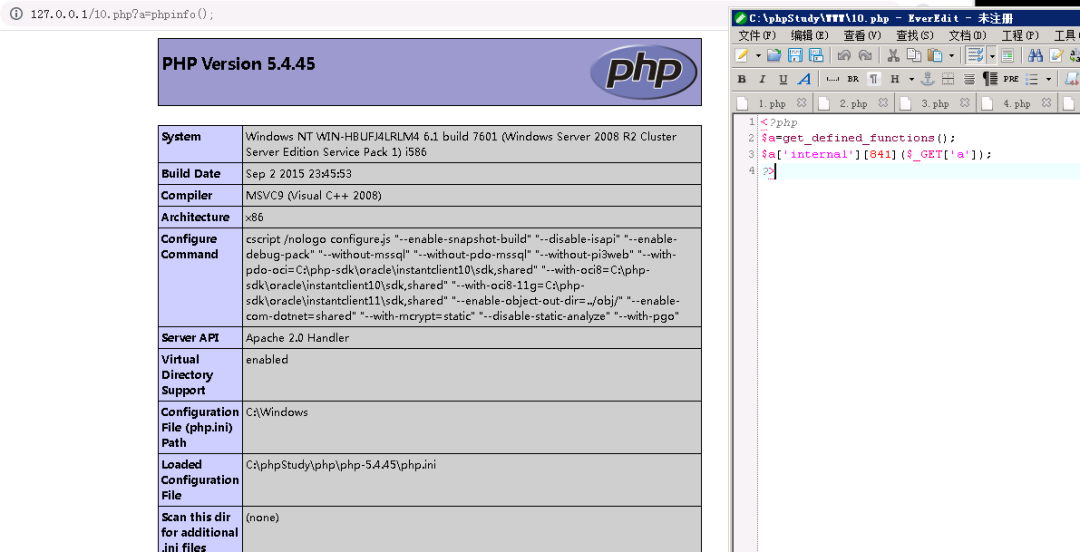This screenshot has height=552, width=1080.
Task: Open the 文件(F) menu
Action: pos(757,35)
